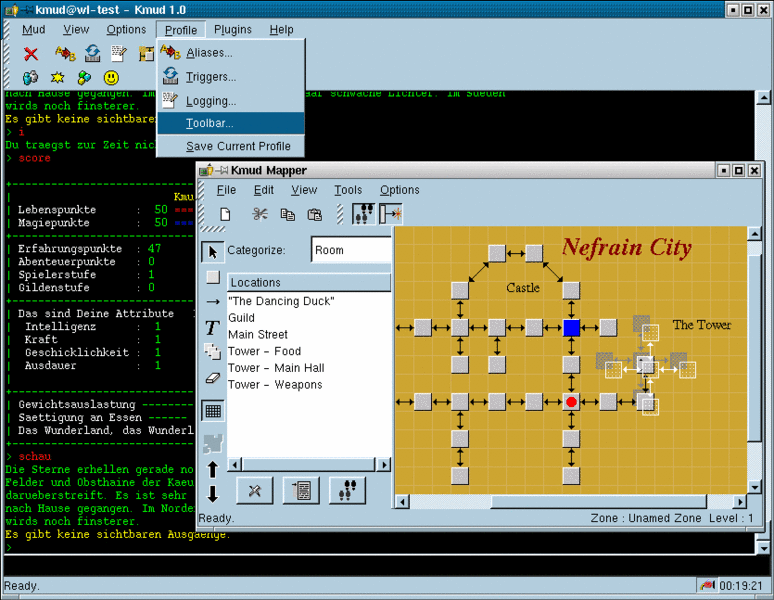The height and width of the screenshot is (600, 774).
Task: Select the create zone tool
Action: point(213,352)
